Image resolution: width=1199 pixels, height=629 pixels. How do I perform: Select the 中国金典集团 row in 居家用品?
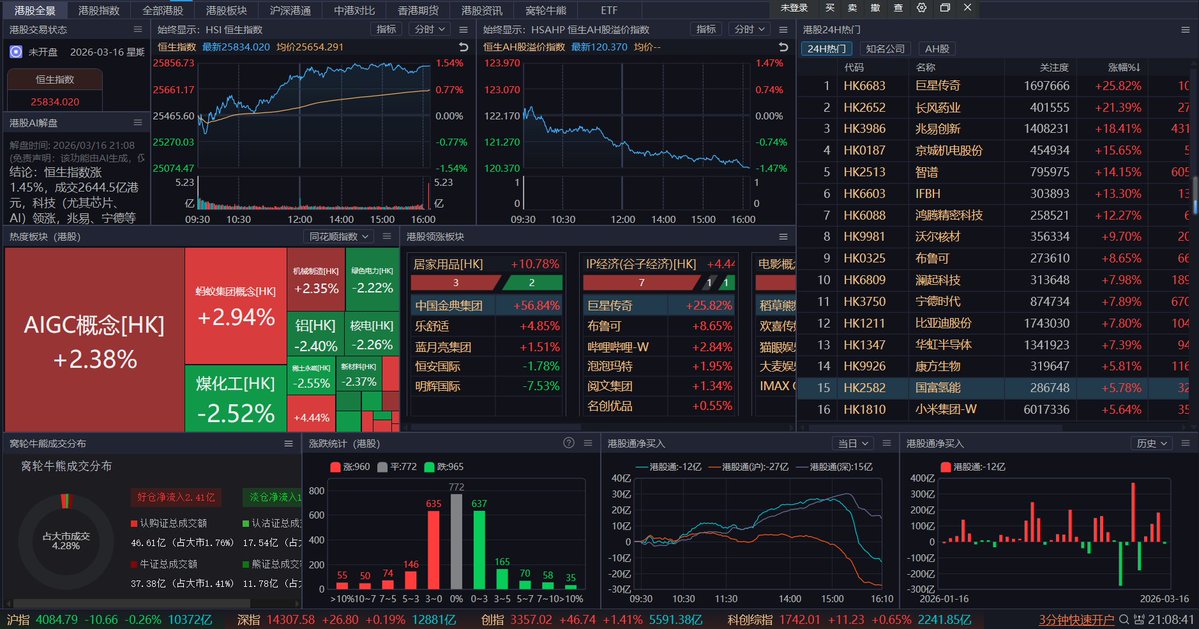click(x=486, y=305)
